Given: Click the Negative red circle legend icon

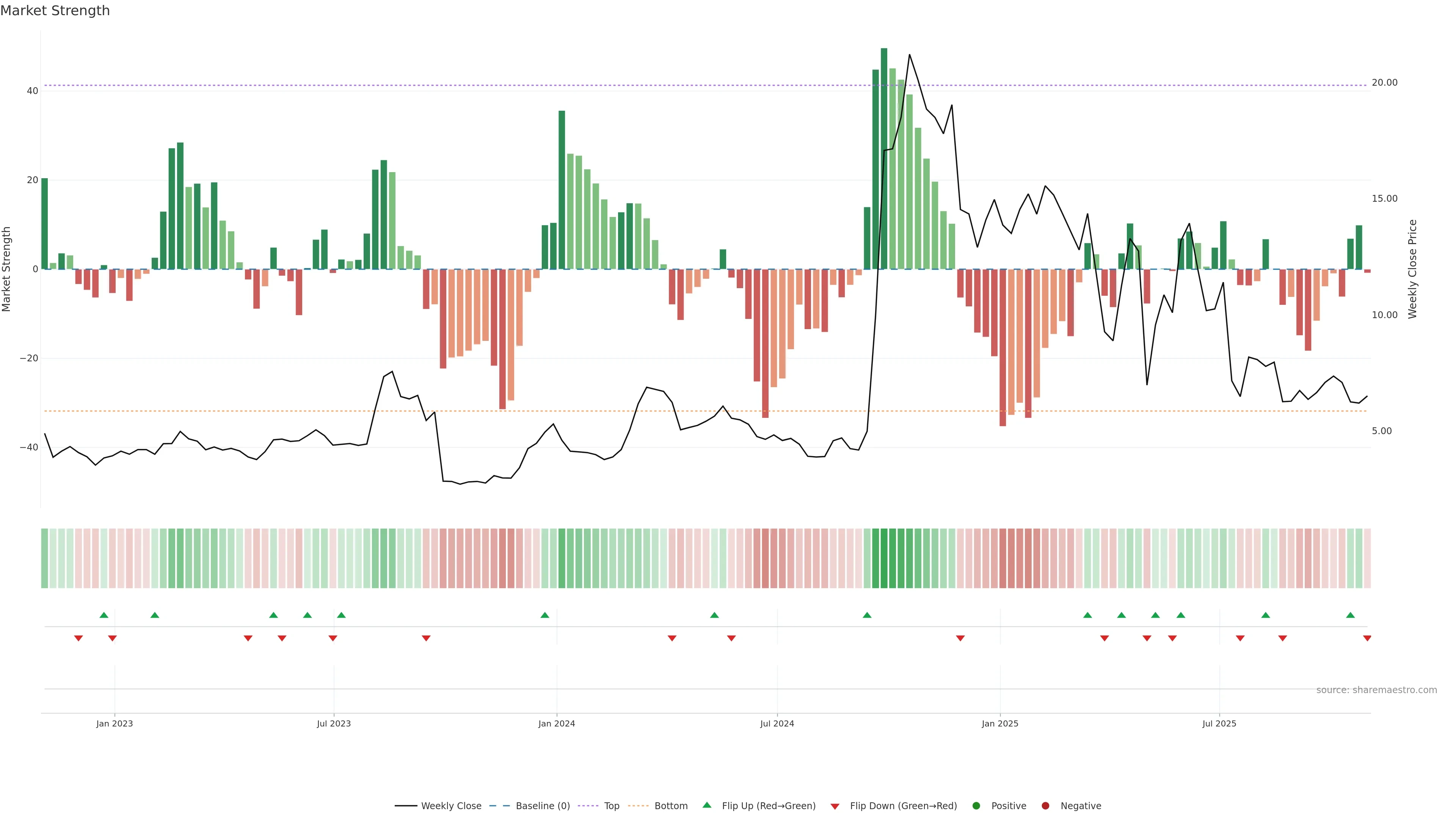Looking at the screenshot, I should (1045, 806).
